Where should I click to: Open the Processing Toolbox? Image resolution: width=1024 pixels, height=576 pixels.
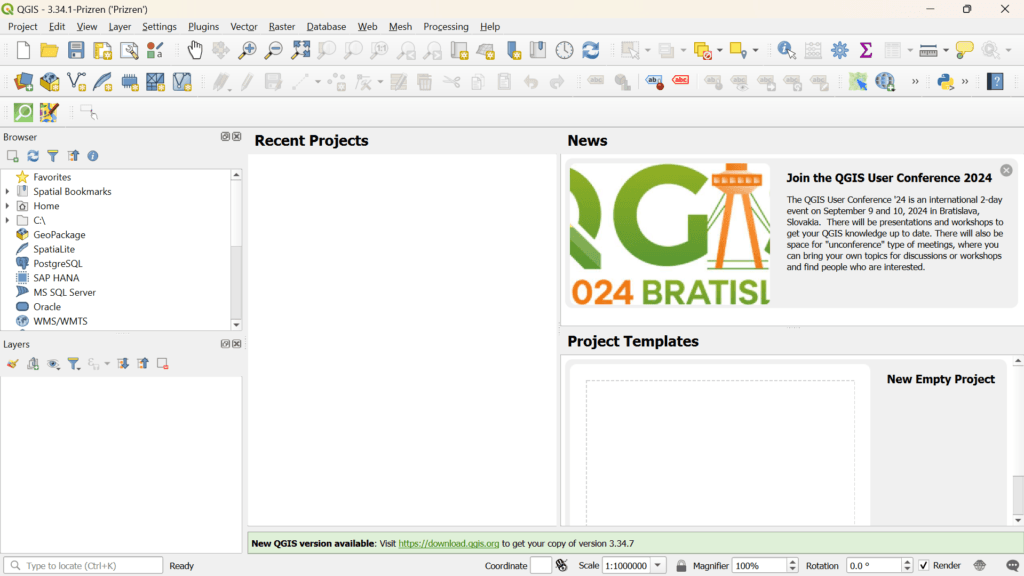(x=838, y=47)
